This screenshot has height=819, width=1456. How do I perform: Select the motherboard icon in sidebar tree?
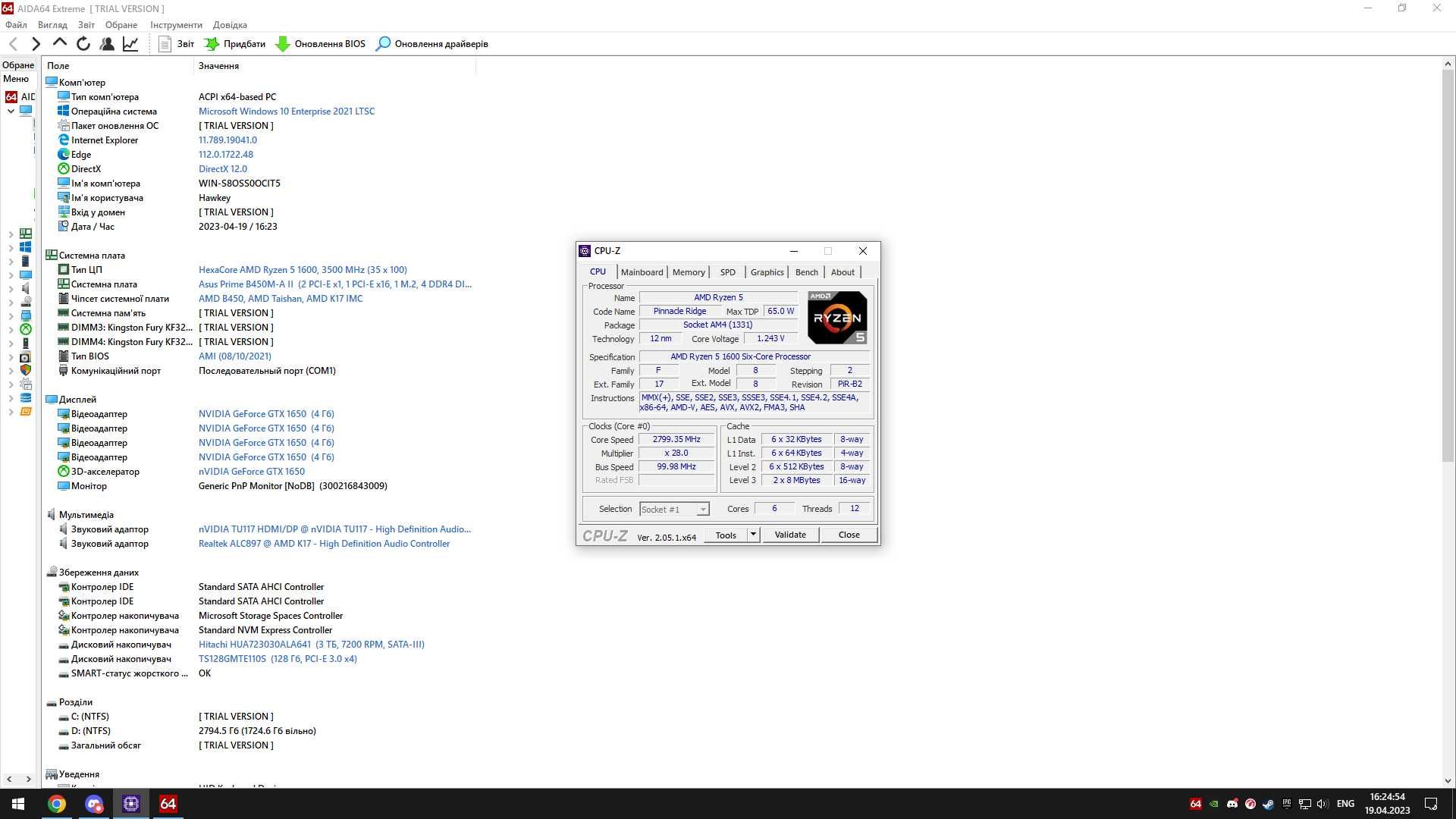(x=26, y=234)
